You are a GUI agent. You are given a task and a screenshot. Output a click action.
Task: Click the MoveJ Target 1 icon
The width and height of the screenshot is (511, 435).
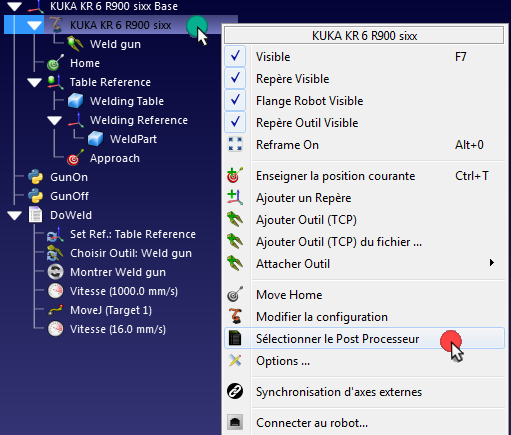[55, 310]
